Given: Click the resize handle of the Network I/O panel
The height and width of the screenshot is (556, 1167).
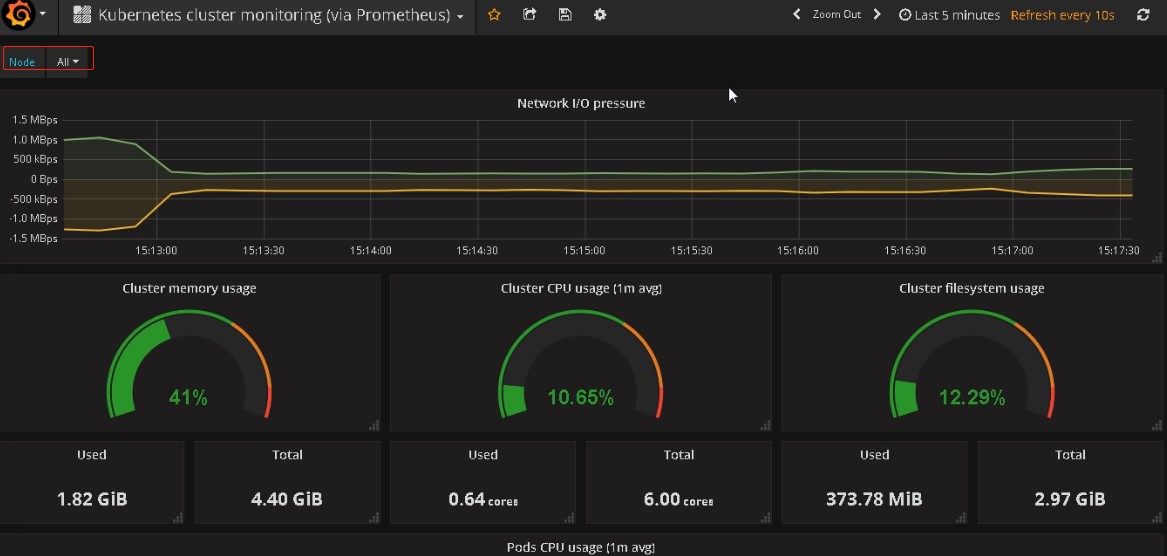Looking at the screenshot, I should 1157,258.
